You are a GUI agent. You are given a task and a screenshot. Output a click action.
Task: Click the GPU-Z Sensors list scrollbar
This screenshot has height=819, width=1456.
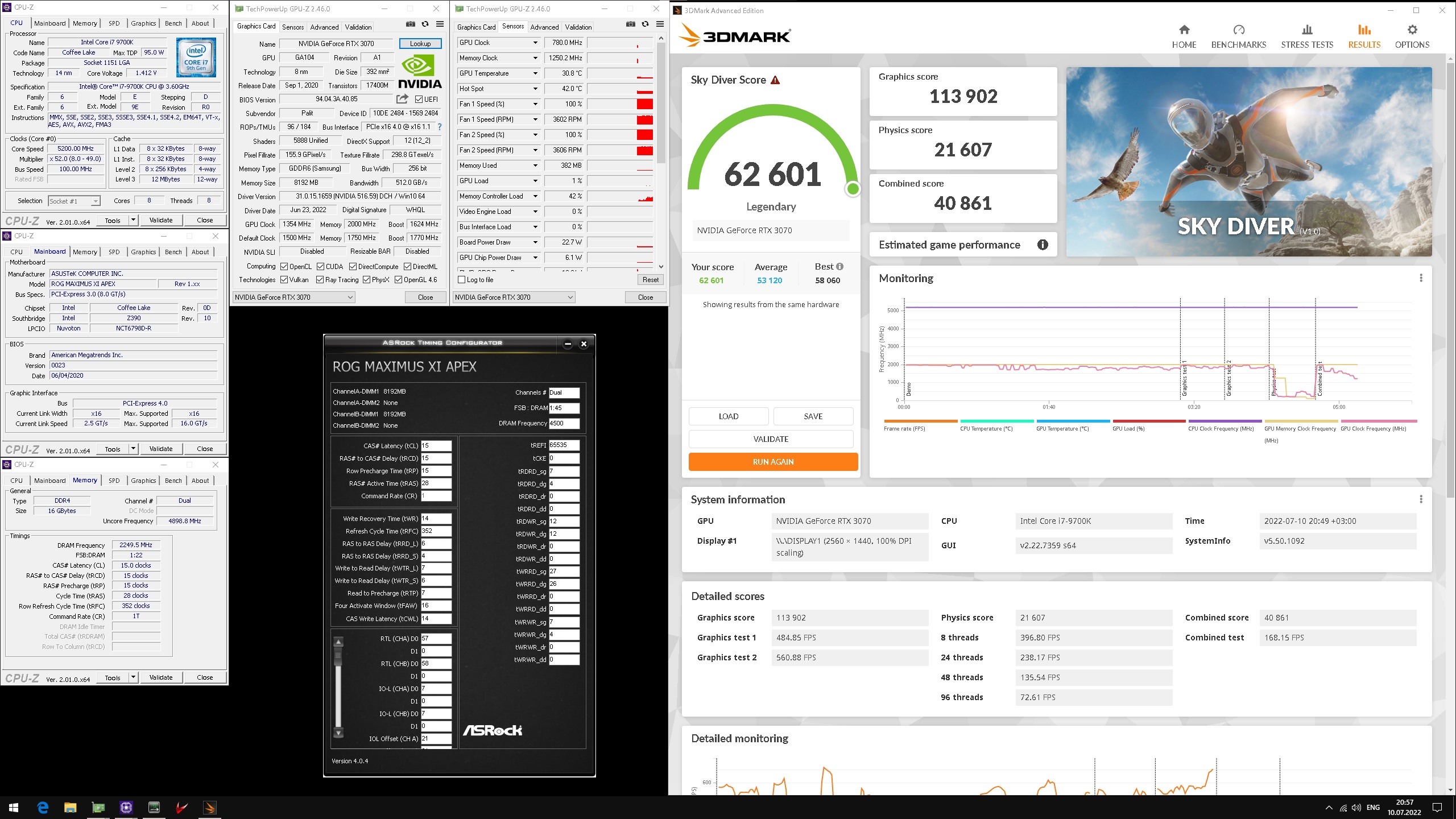click(661, 152)
